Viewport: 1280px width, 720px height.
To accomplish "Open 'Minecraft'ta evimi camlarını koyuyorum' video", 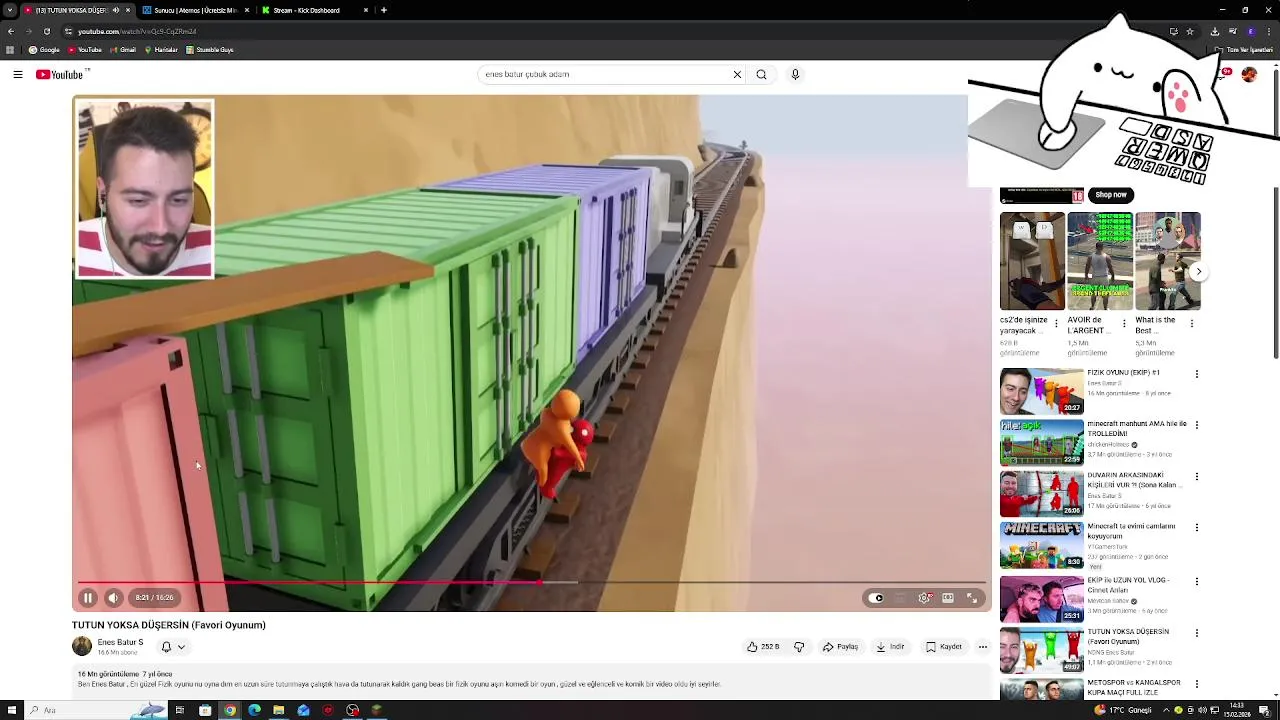I will tap(1041, 544).
